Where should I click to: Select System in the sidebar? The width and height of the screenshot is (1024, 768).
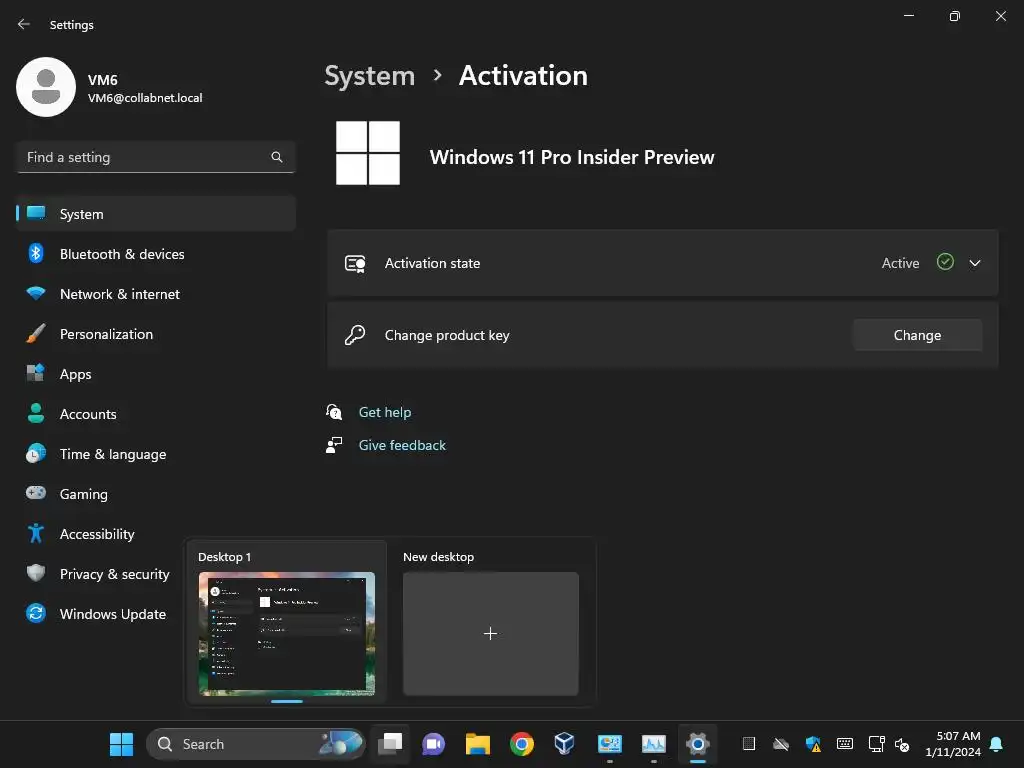coord(155,214)
